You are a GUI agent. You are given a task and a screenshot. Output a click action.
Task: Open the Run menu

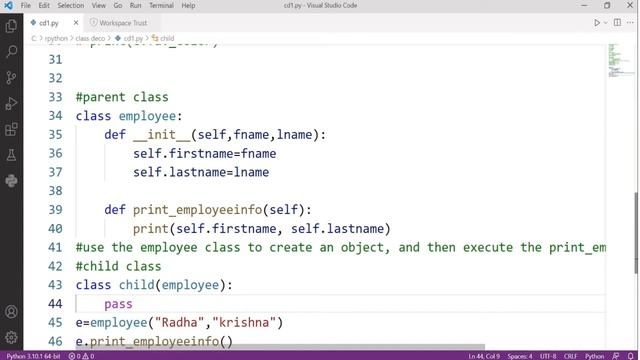pos(136,5)
